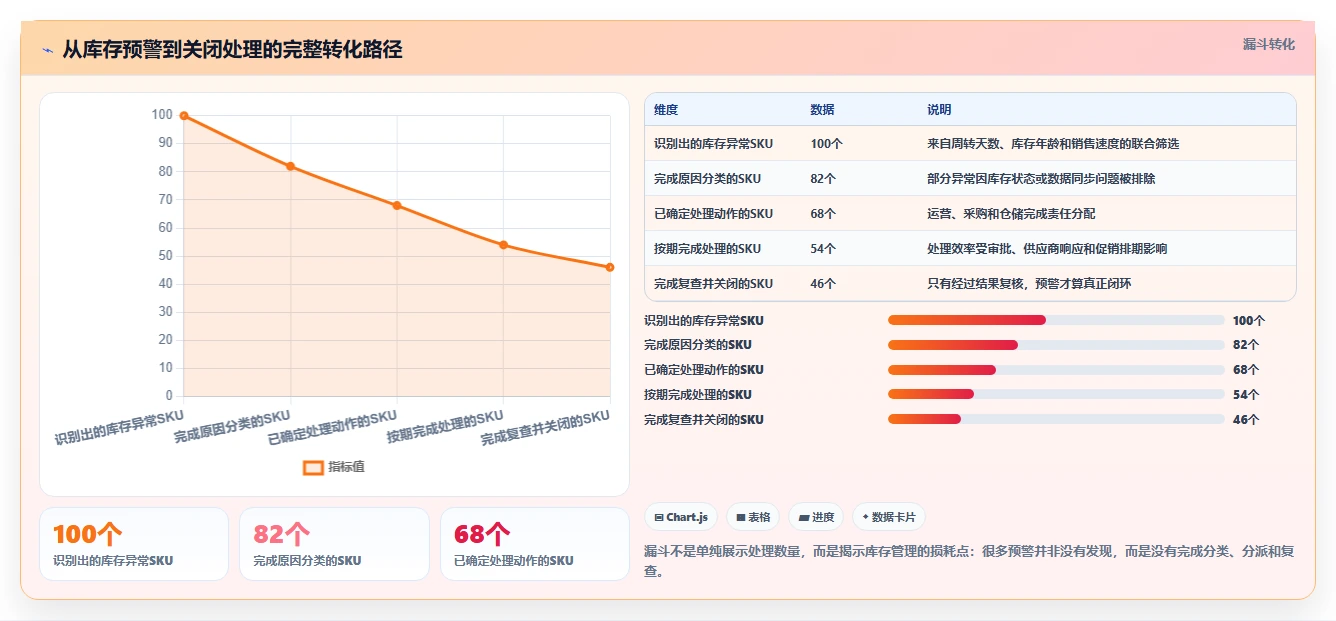Click the title 从库存预警到关闭处理的完整转化路径
This screenshot has width=1336, height=621.
pos(232,50)
